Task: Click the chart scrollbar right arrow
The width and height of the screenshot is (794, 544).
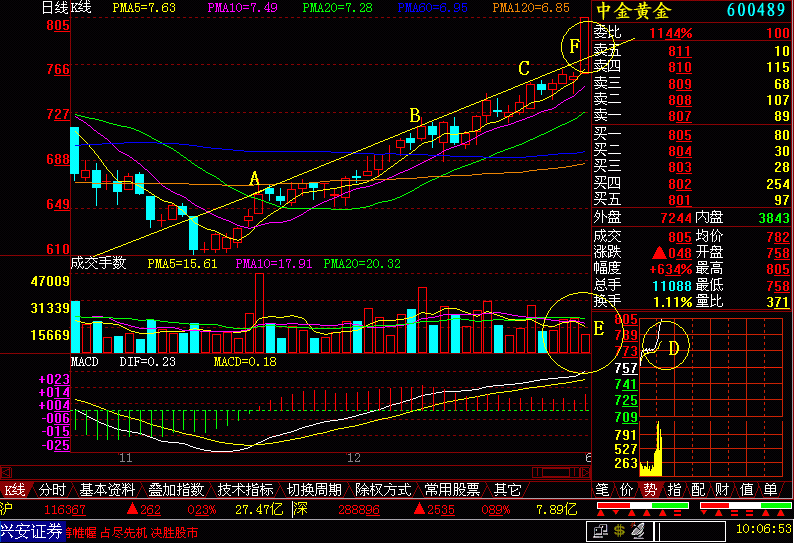Action: point(585,473)
